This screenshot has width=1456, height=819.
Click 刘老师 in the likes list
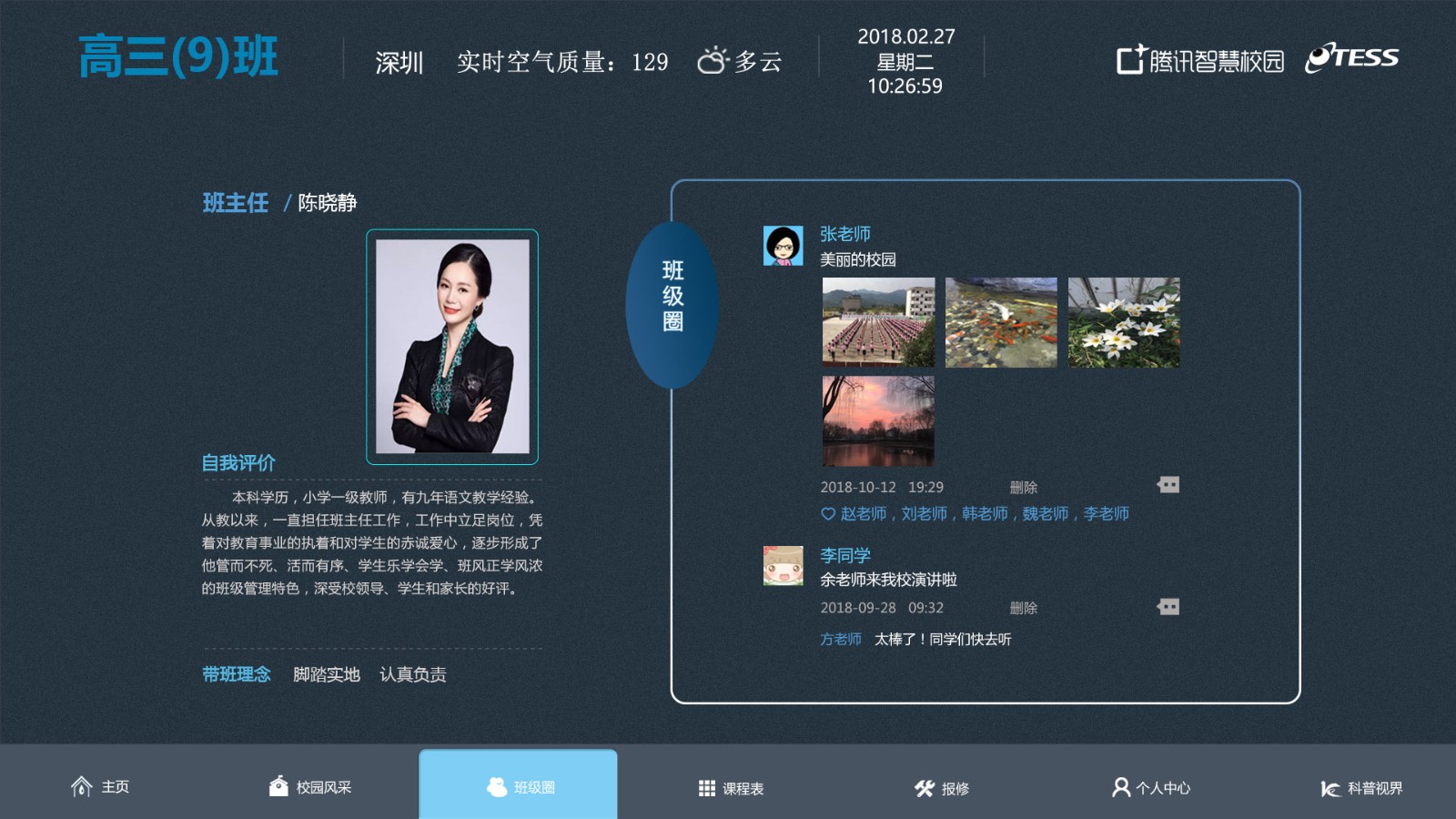click(x=925, y=514)
